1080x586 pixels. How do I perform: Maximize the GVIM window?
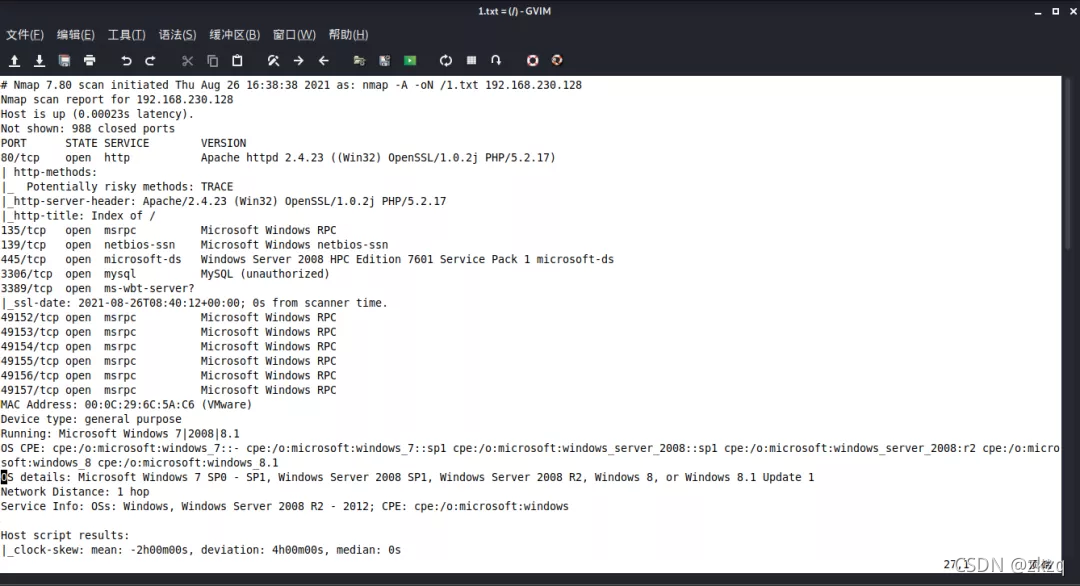(1055, 12)
